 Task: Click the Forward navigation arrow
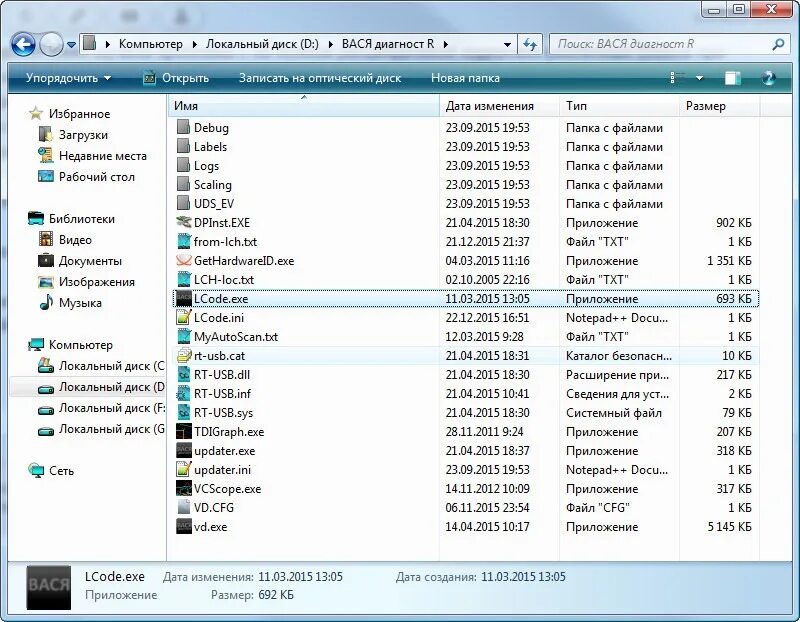click(52, 45)
